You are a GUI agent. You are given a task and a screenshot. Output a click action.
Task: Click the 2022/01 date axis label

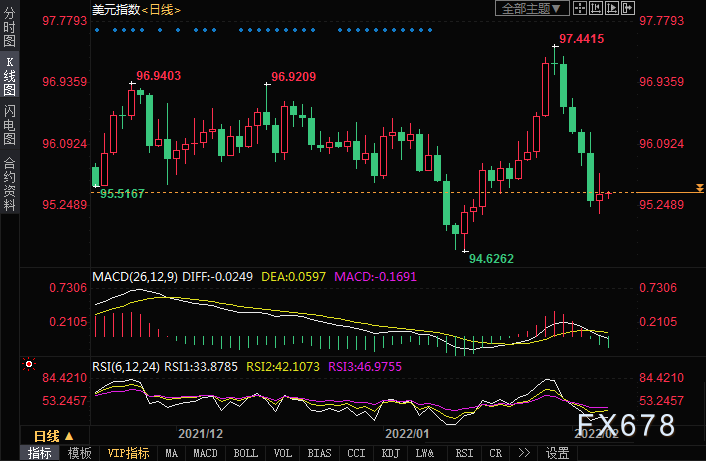pos(407,434)
